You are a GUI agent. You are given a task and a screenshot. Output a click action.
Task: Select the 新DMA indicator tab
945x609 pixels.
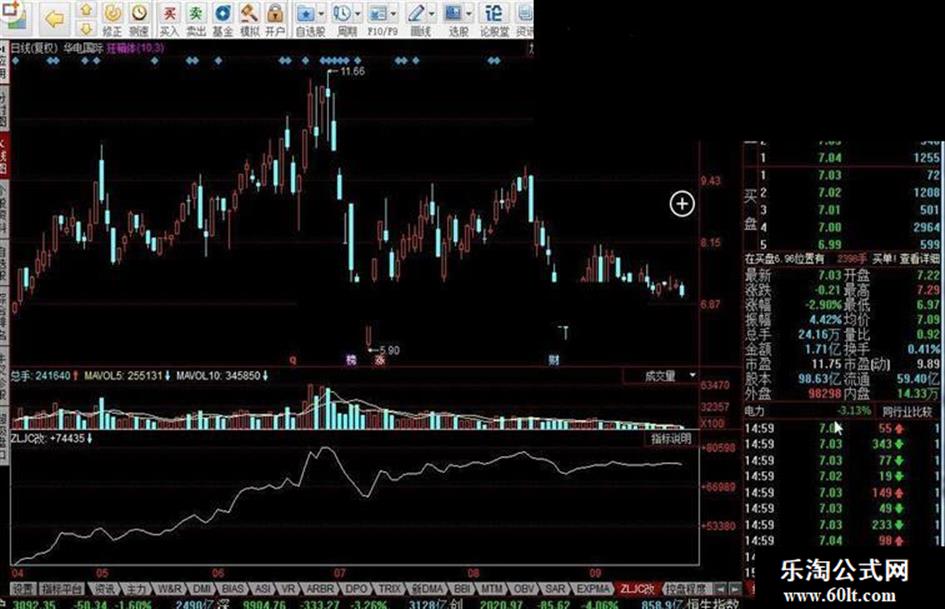(x=427, y=588)
